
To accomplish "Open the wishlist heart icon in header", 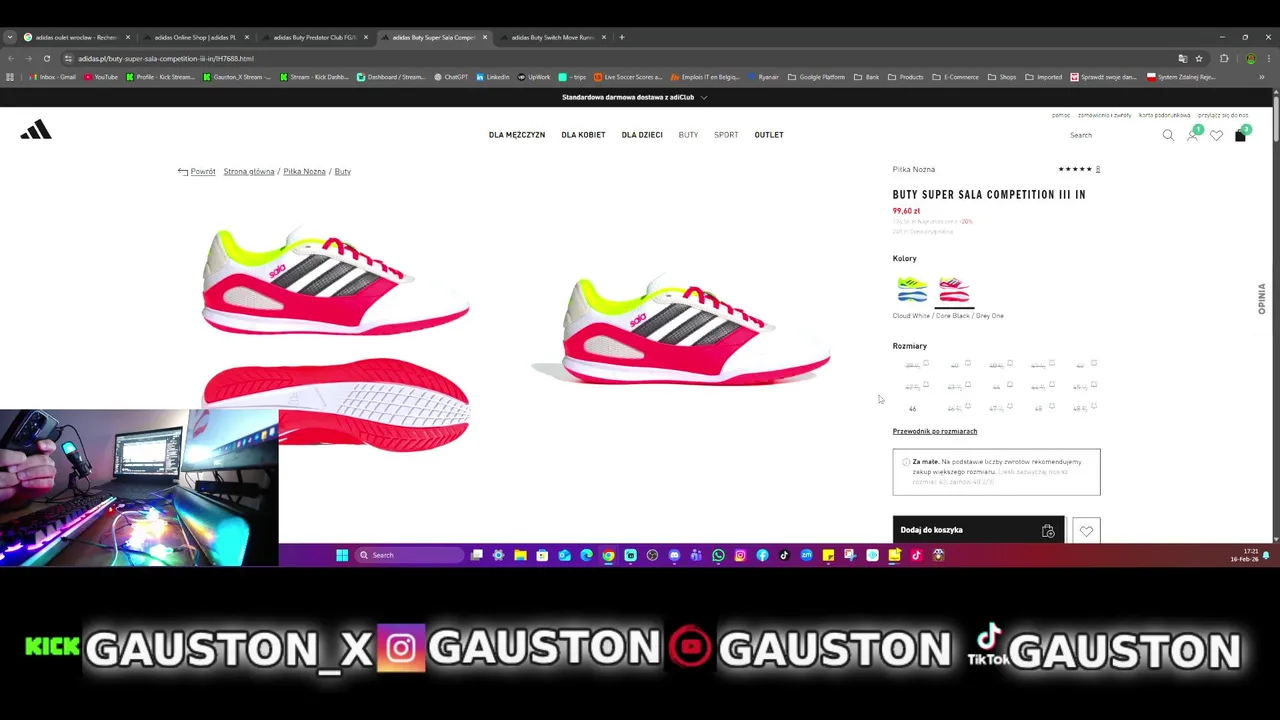I will tap(1216, 135).
